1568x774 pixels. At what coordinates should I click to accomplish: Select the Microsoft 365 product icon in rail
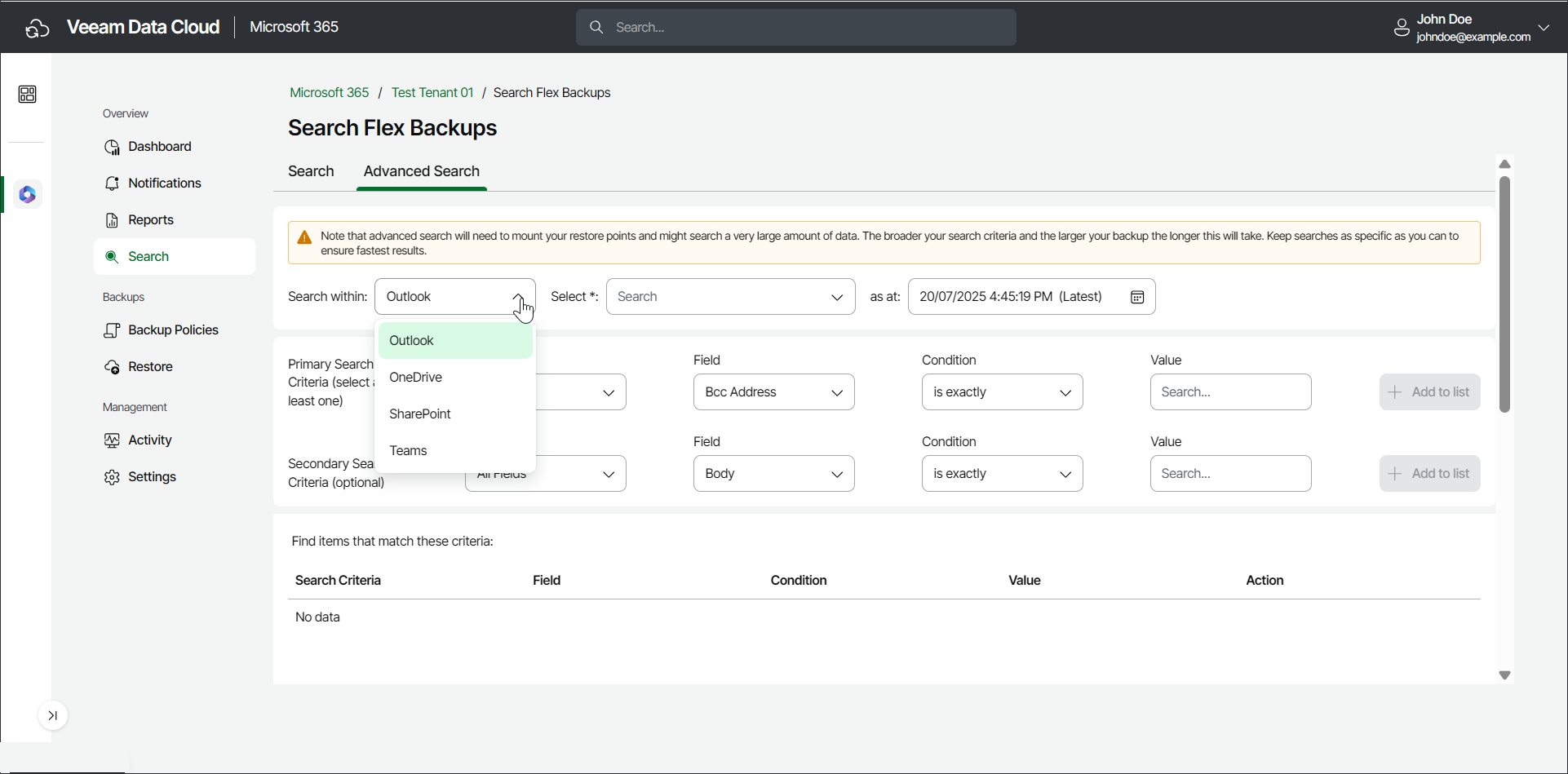28,195
